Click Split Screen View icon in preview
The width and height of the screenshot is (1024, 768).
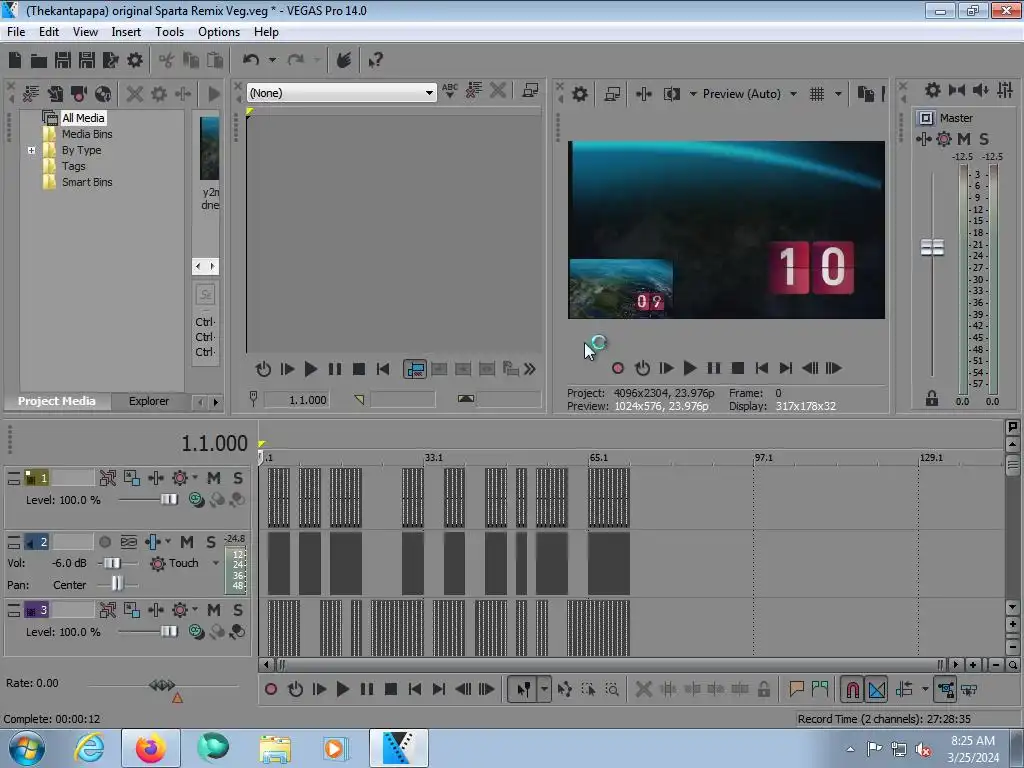672,94
